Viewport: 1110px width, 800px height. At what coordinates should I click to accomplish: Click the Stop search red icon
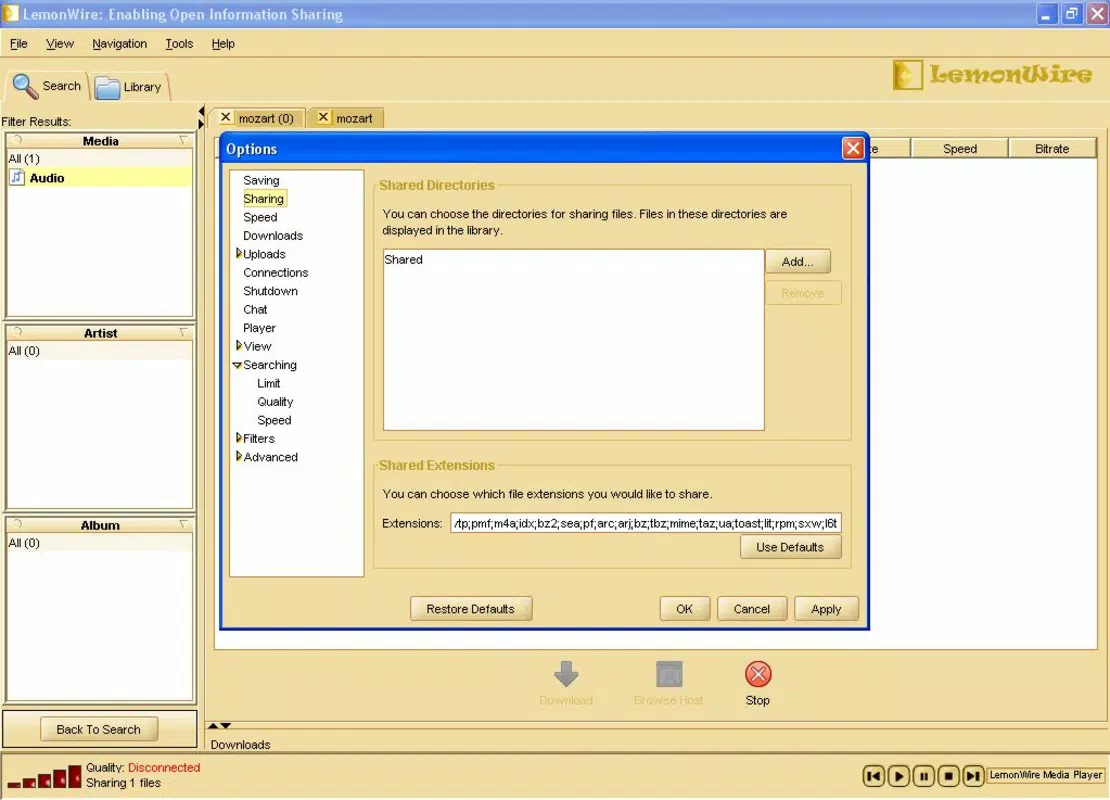pos(757,675)
